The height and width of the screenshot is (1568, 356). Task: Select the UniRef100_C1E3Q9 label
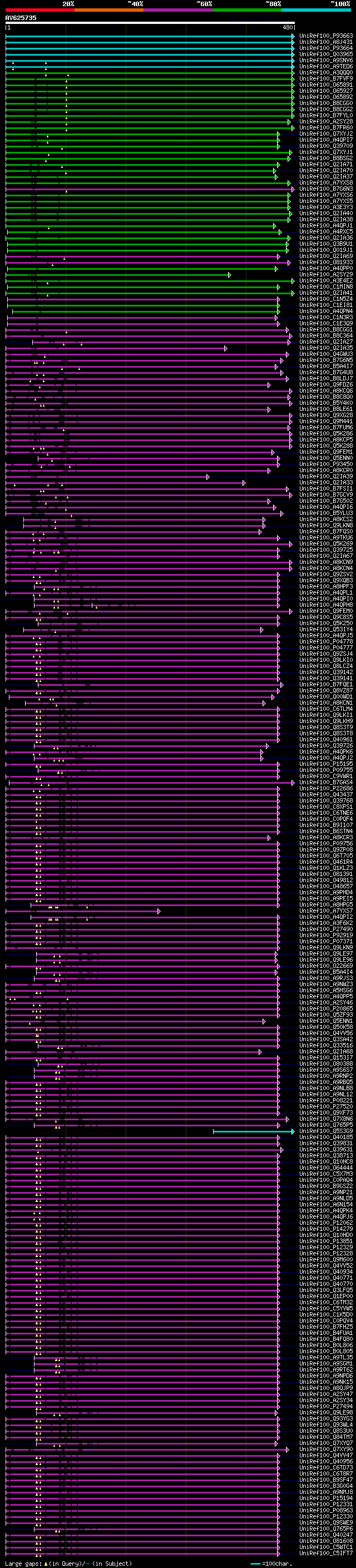pyautogui.click(x=326, y=323)
